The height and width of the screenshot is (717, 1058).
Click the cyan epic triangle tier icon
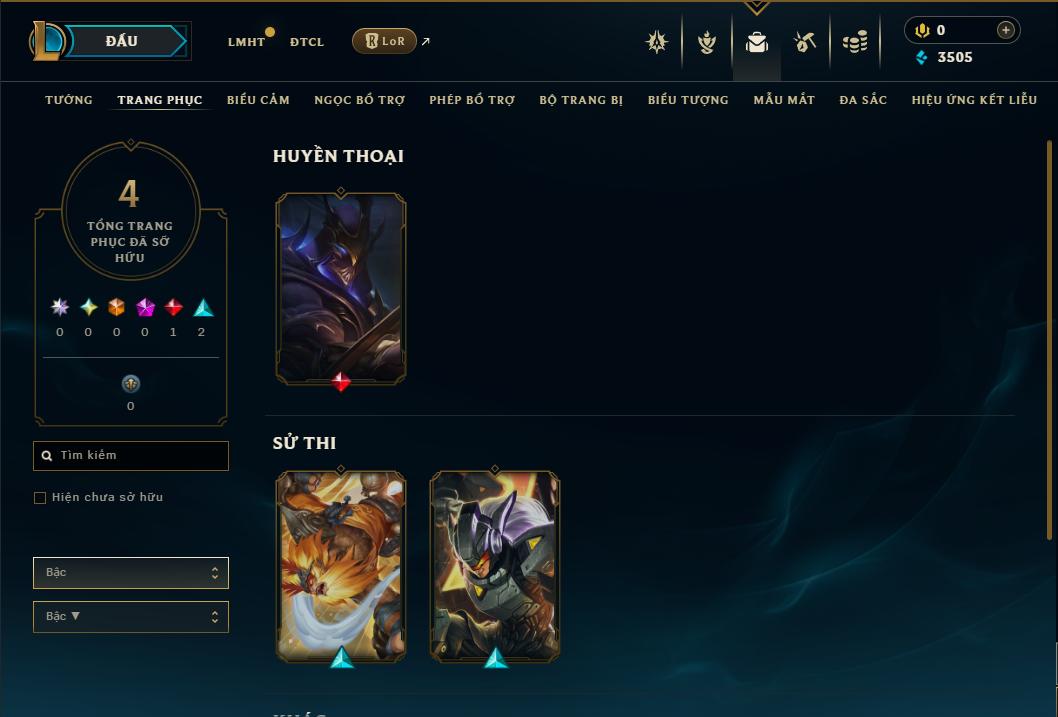[203, 308]
